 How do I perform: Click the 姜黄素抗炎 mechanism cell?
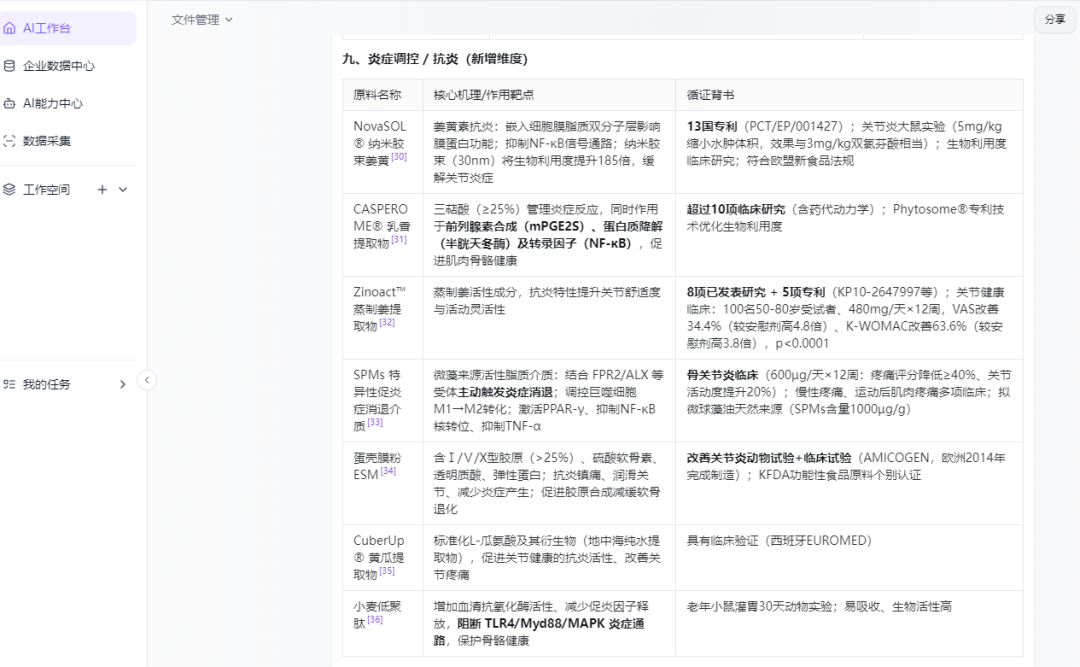click(x=549, y=152)
